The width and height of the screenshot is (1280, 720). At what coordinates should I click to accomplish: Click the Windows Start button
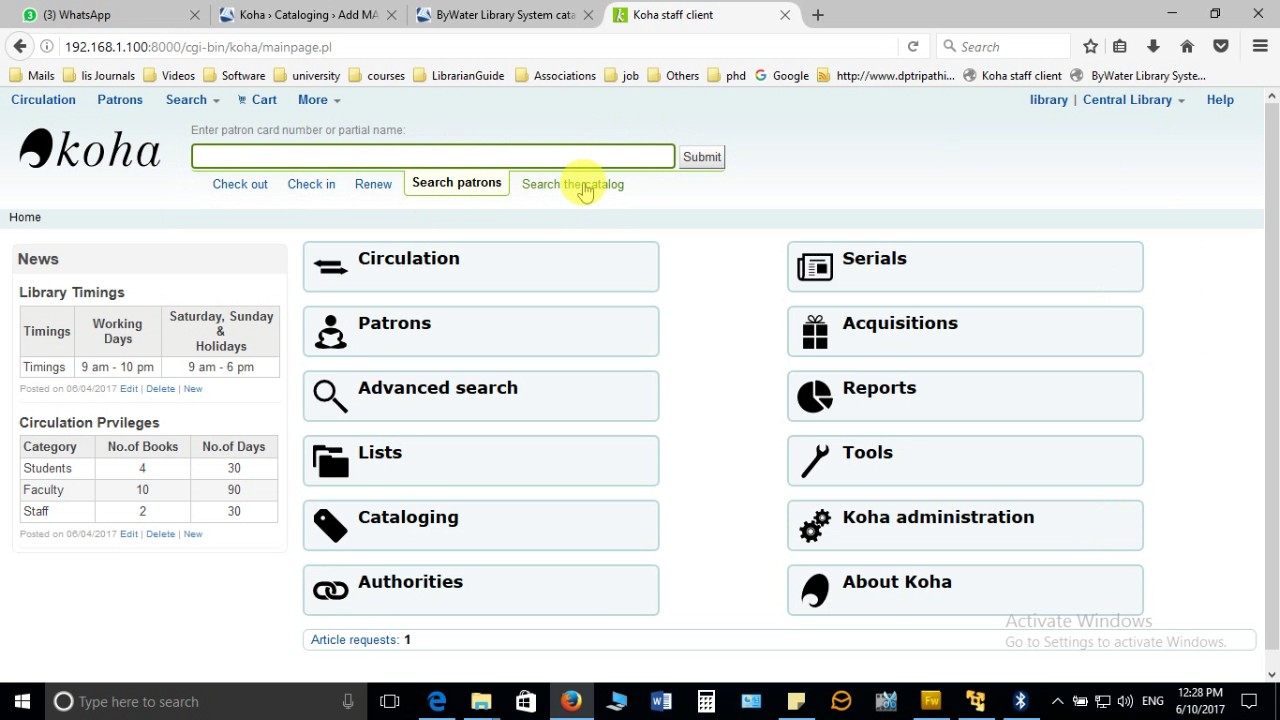pyautogui.click(x=22, y=701)
